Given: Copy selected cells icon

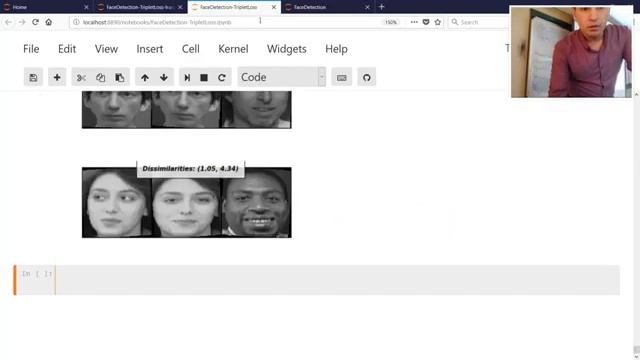Looking at the screenshot, I should click(100, 77).
